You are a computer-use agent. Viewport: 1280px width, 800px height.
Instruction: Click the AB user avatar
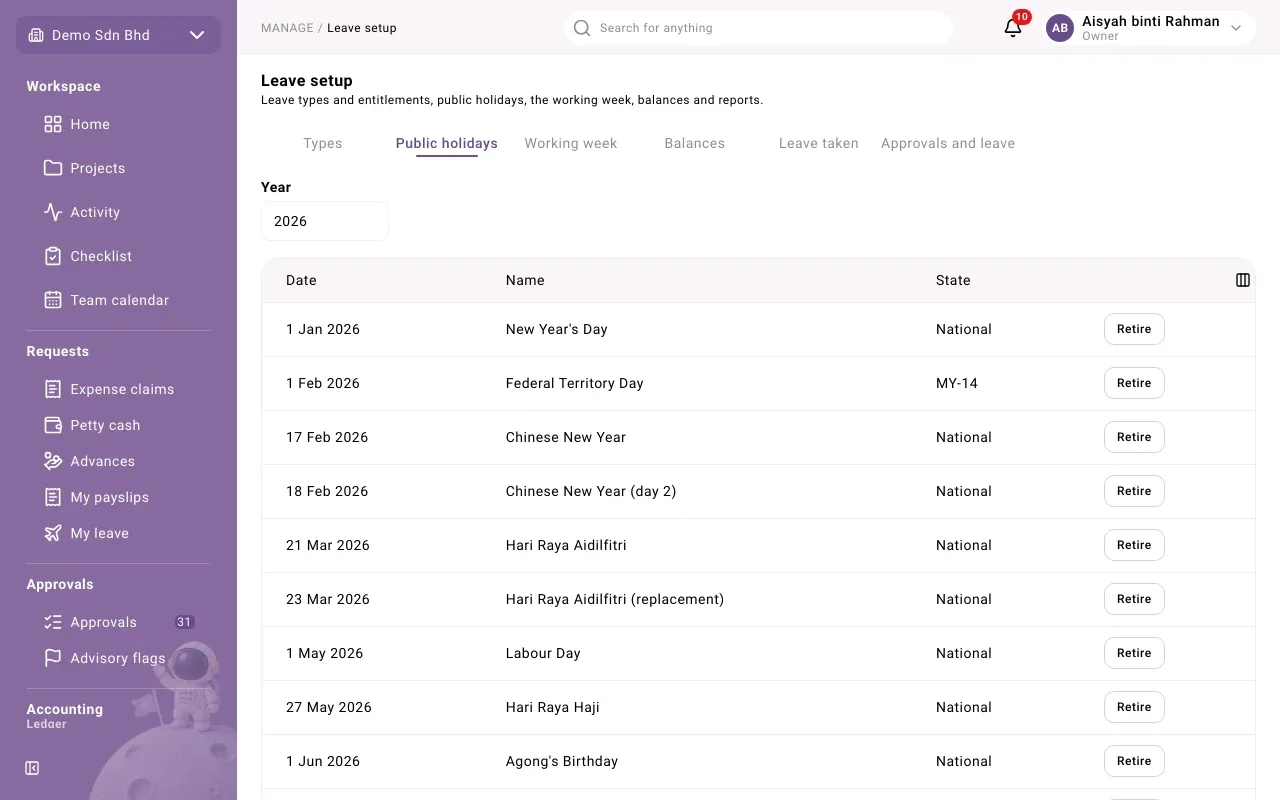(1060, 28)
